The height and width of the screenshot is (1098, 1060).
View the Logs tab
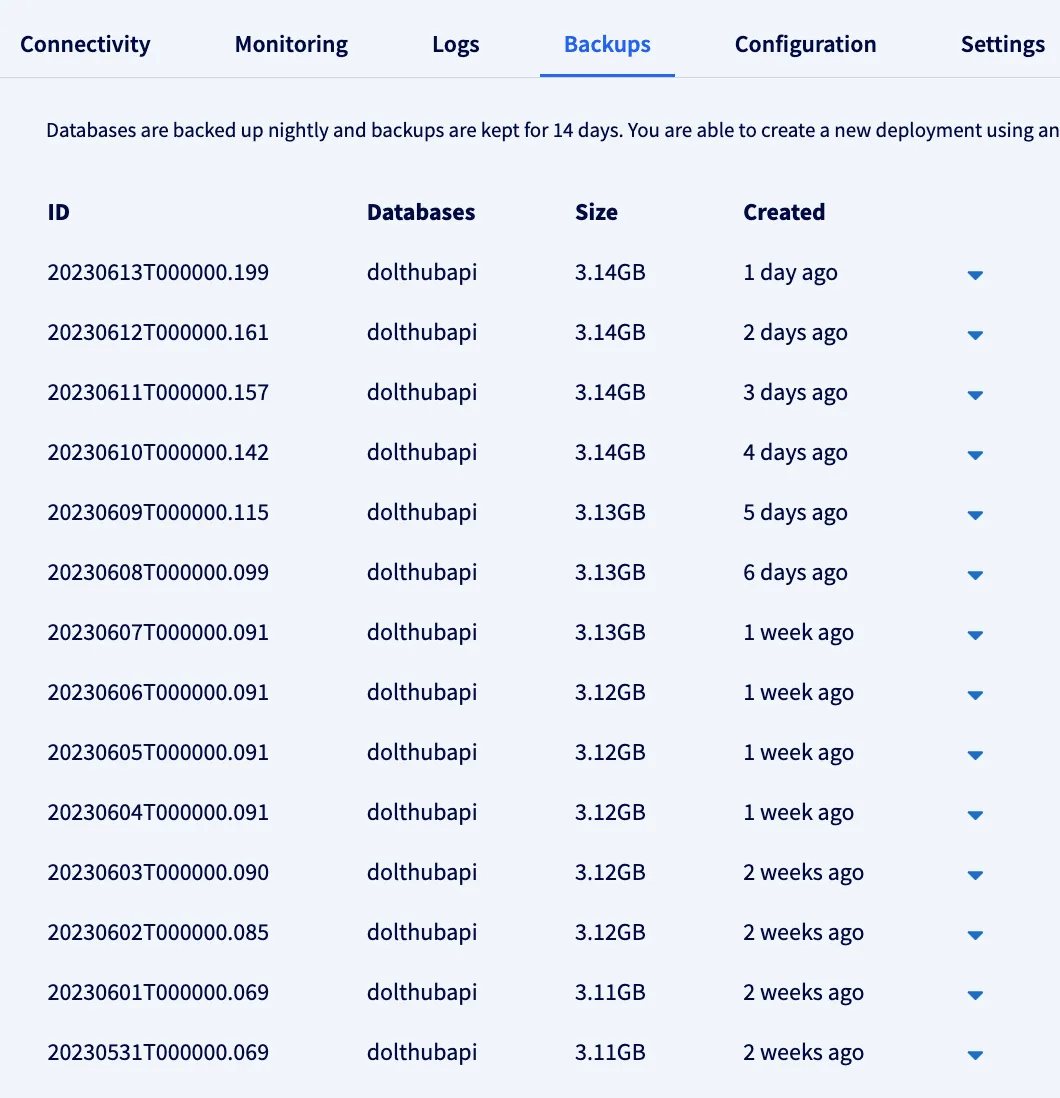[x=455, y=44]
